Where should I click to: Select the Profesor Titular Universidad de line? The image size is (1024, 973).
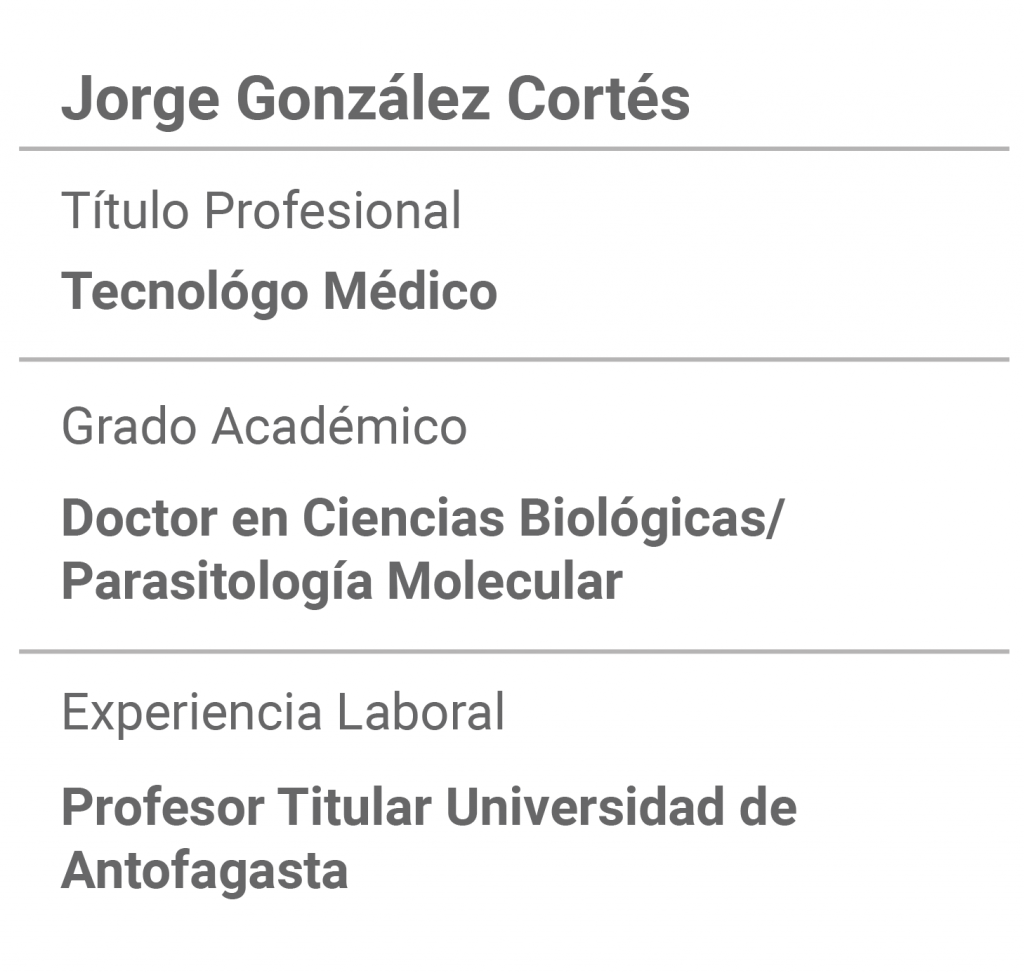429,807
